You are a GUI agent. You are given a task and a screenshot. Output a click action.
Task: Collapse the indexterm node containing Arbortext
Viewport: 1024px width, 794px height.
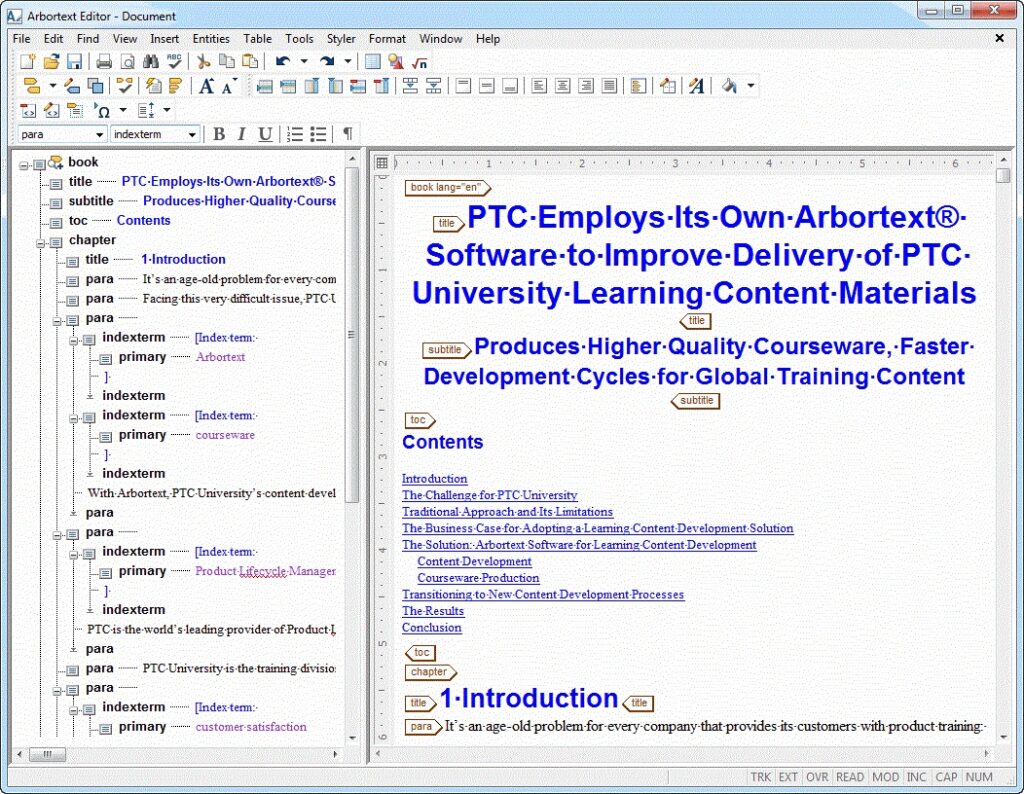74,340
